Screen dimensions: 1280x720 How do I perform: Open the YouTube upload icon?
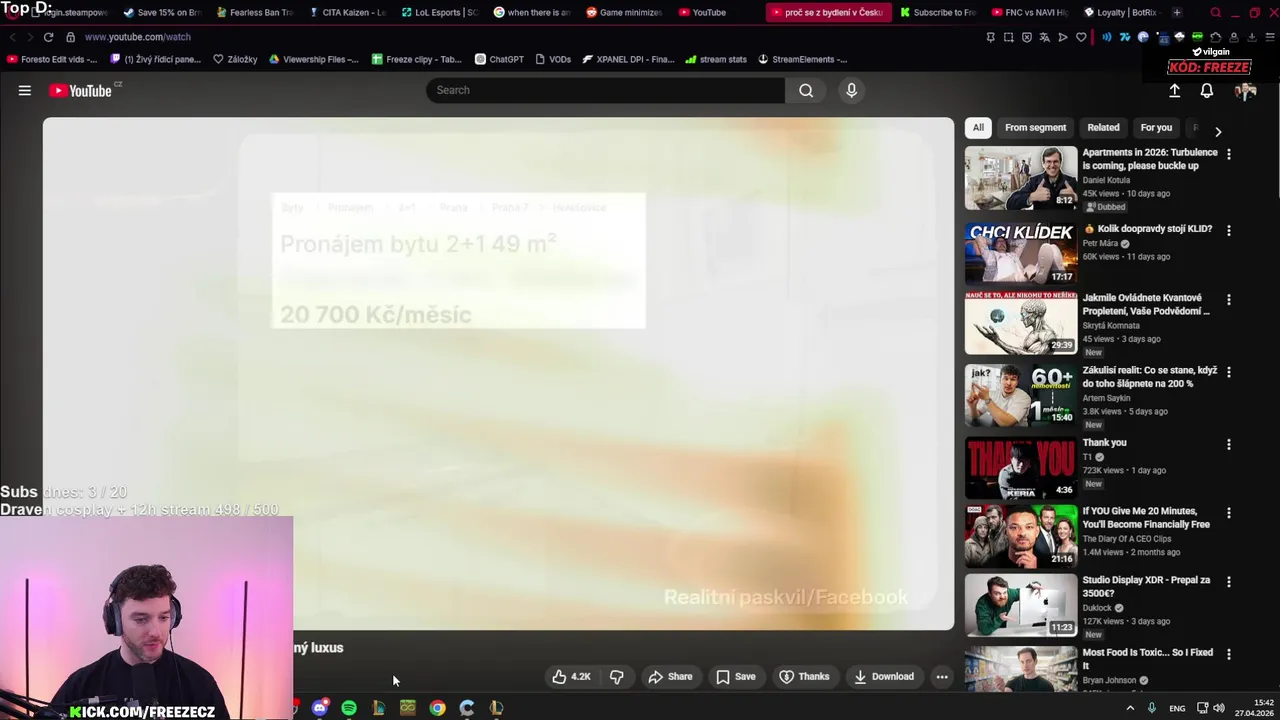click(1175, 91)
